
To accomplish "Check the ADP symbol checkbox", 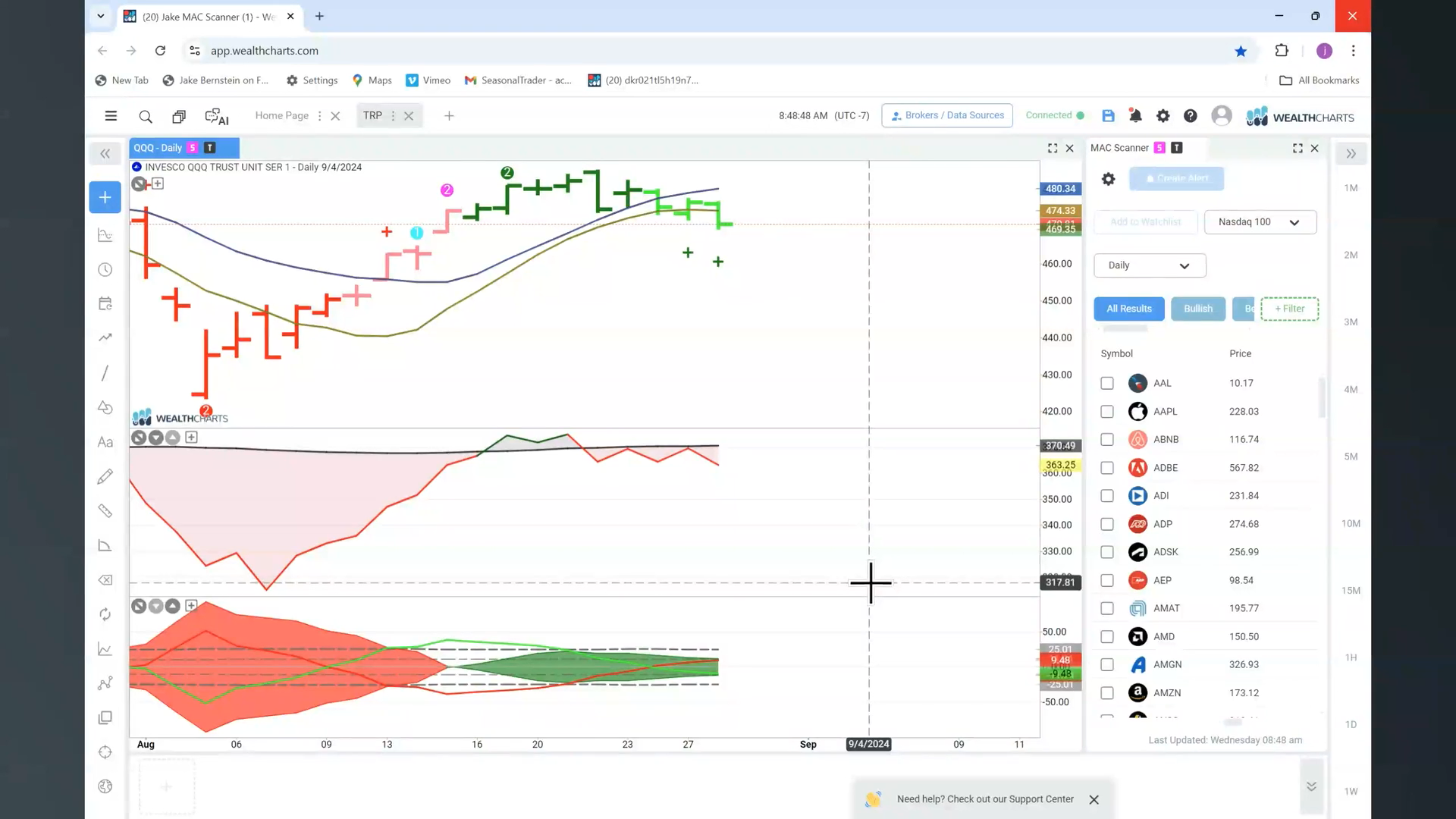I will pos(1107,524).
